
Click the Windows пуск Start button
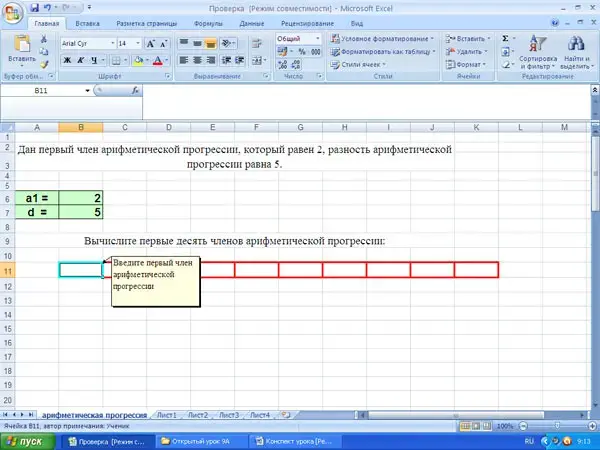[x=24, y=440]
